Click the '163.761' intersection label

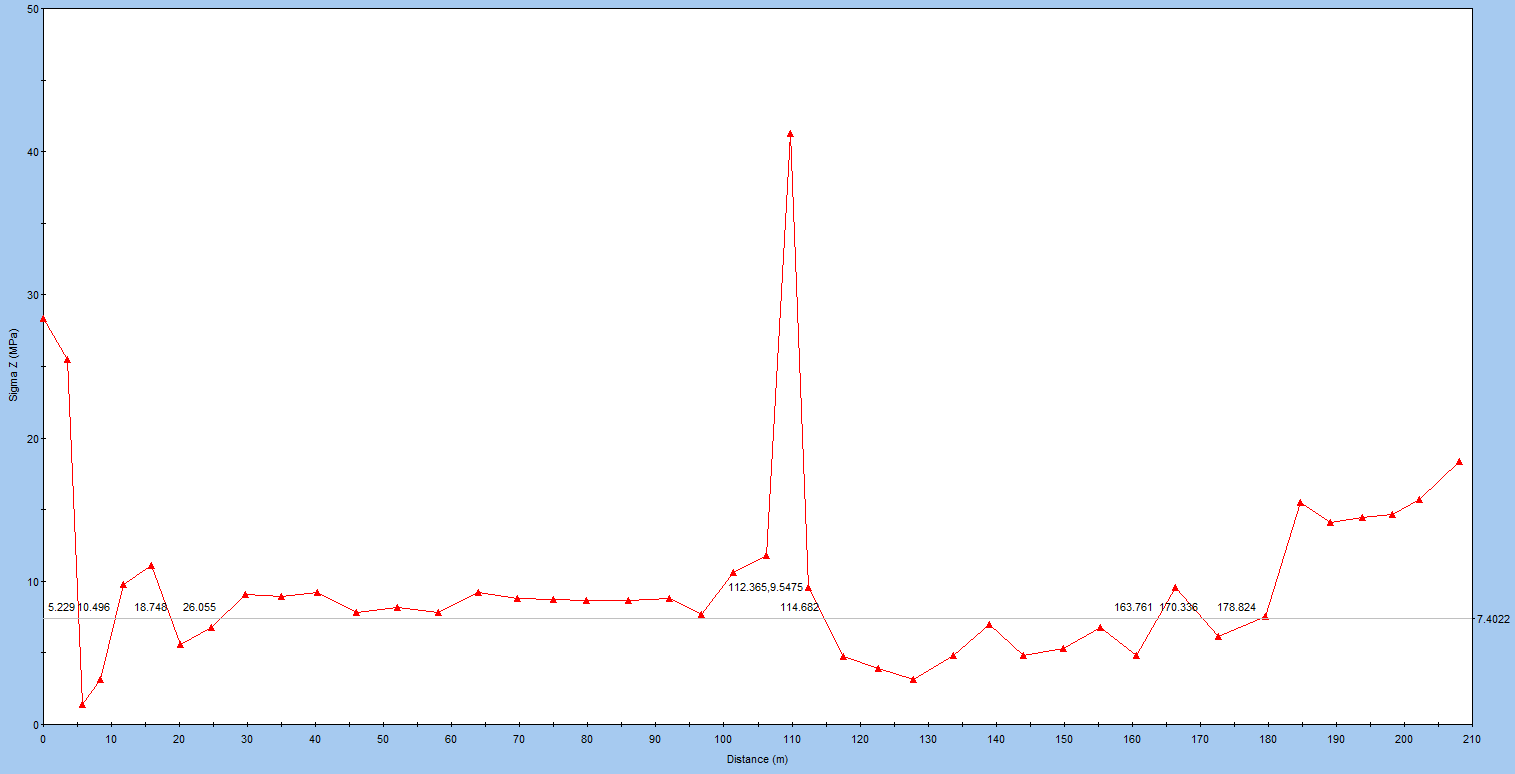[x=1133, y=607]
